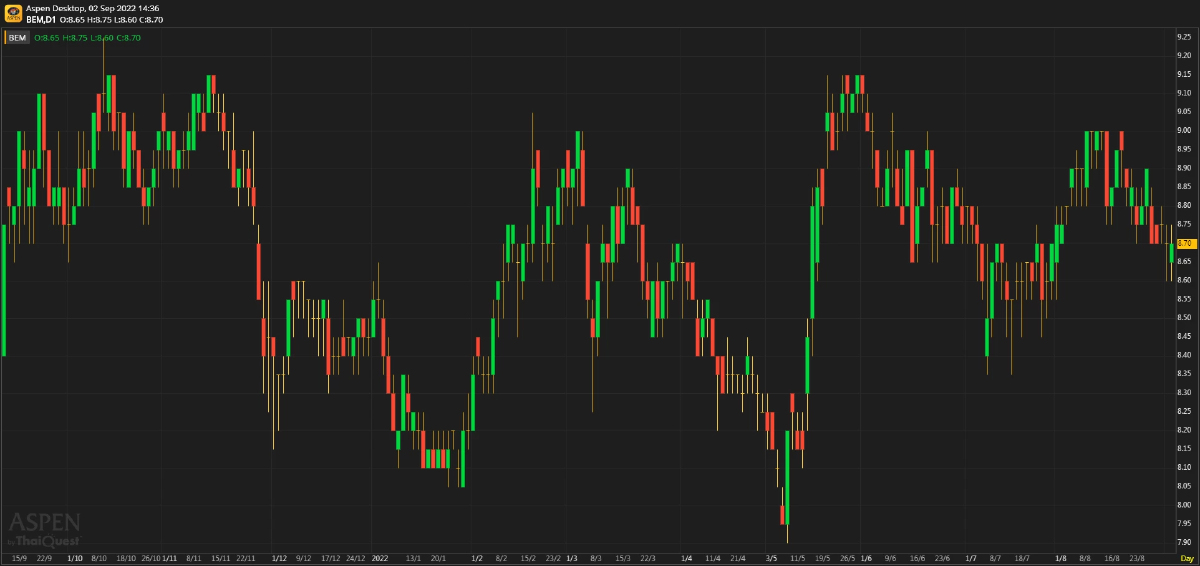
Task: Click the 8.50 level on price axis
Action: coord(1184,317)
